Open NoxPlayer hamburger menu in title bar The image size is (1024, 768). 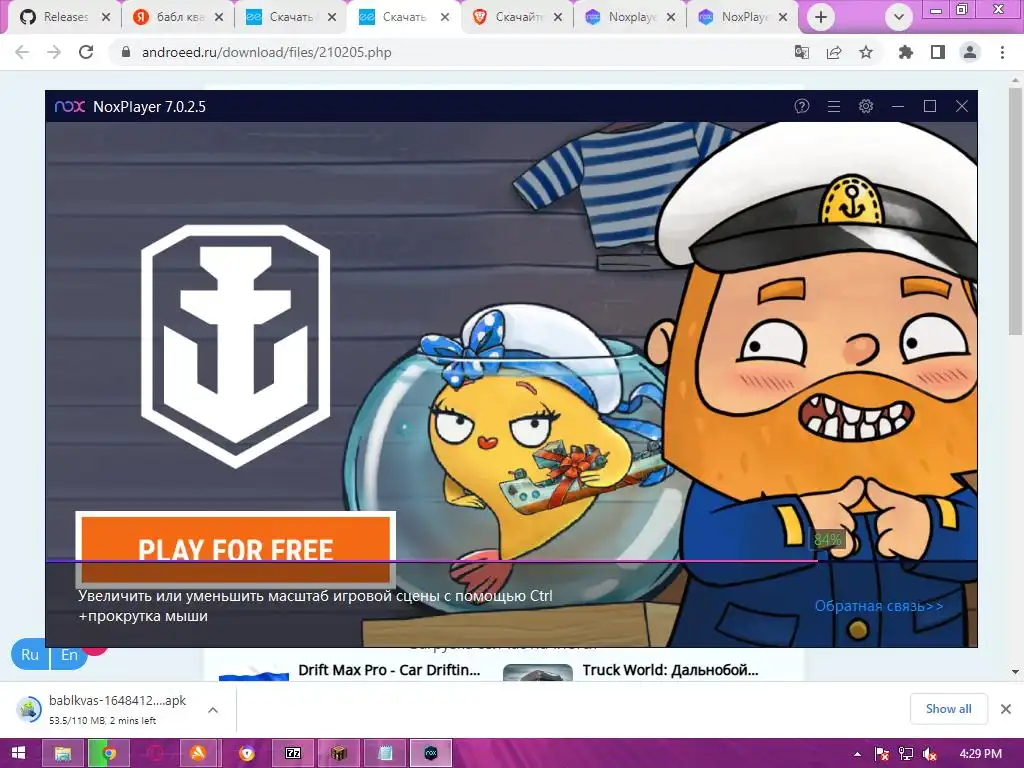tap(833, 106)
